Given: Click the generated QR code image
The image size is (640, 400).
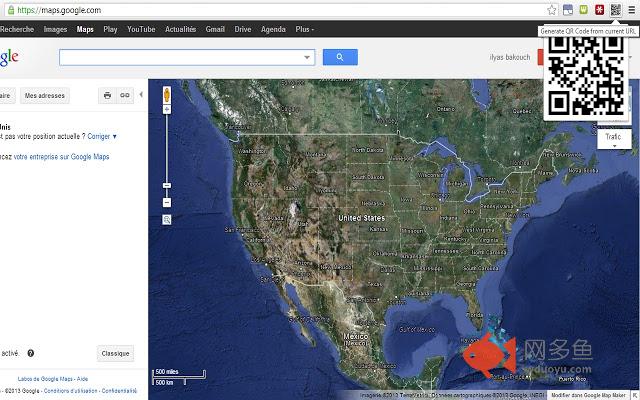Looking at the screenshot, I should click(586, 76).
